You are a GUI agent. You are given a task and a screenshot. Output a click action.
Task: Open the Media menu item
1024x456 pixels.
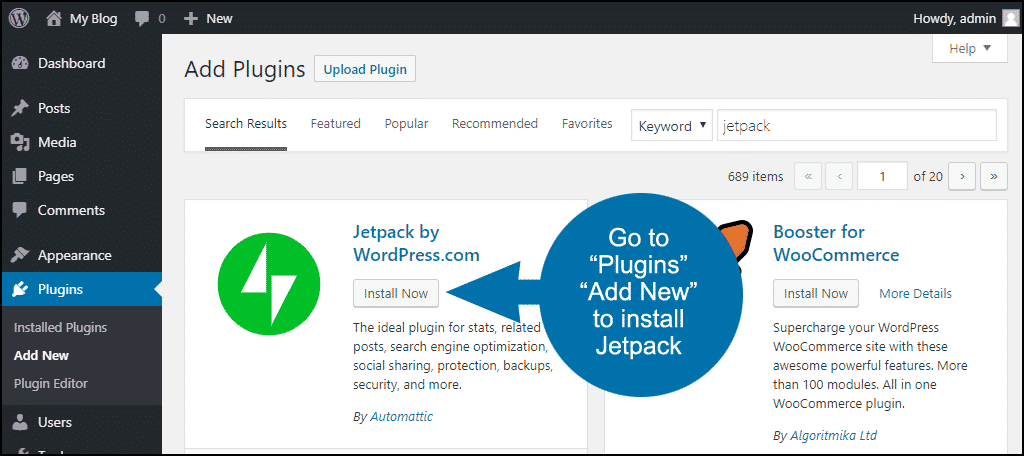(x=81, y=142)
